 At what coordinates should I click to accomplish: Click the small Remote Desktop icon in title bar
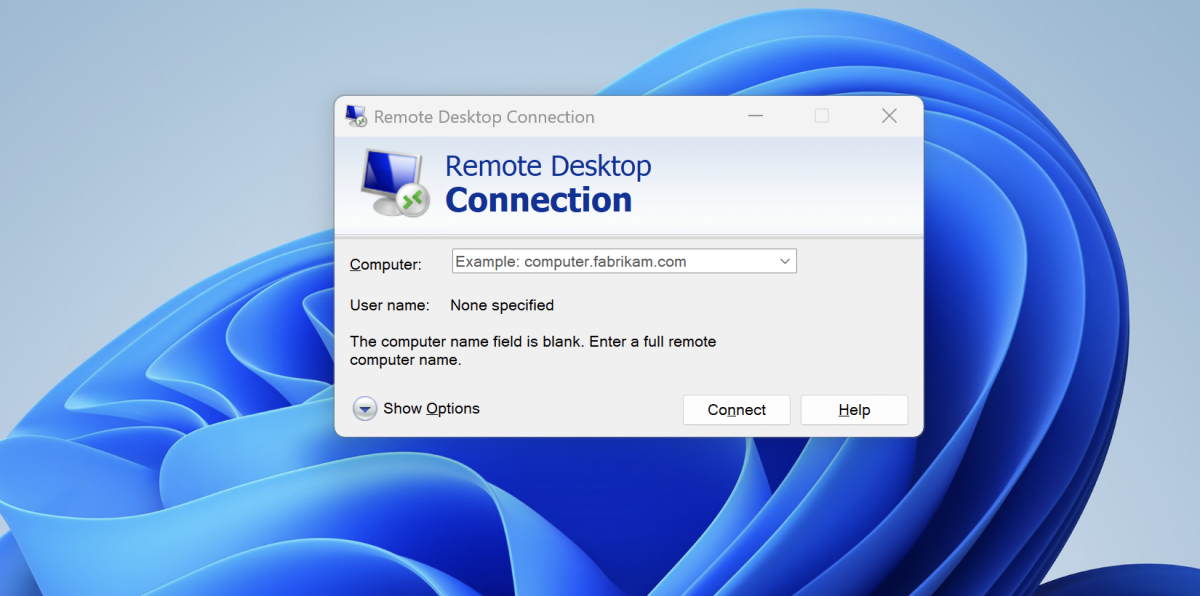click(356, 116)
